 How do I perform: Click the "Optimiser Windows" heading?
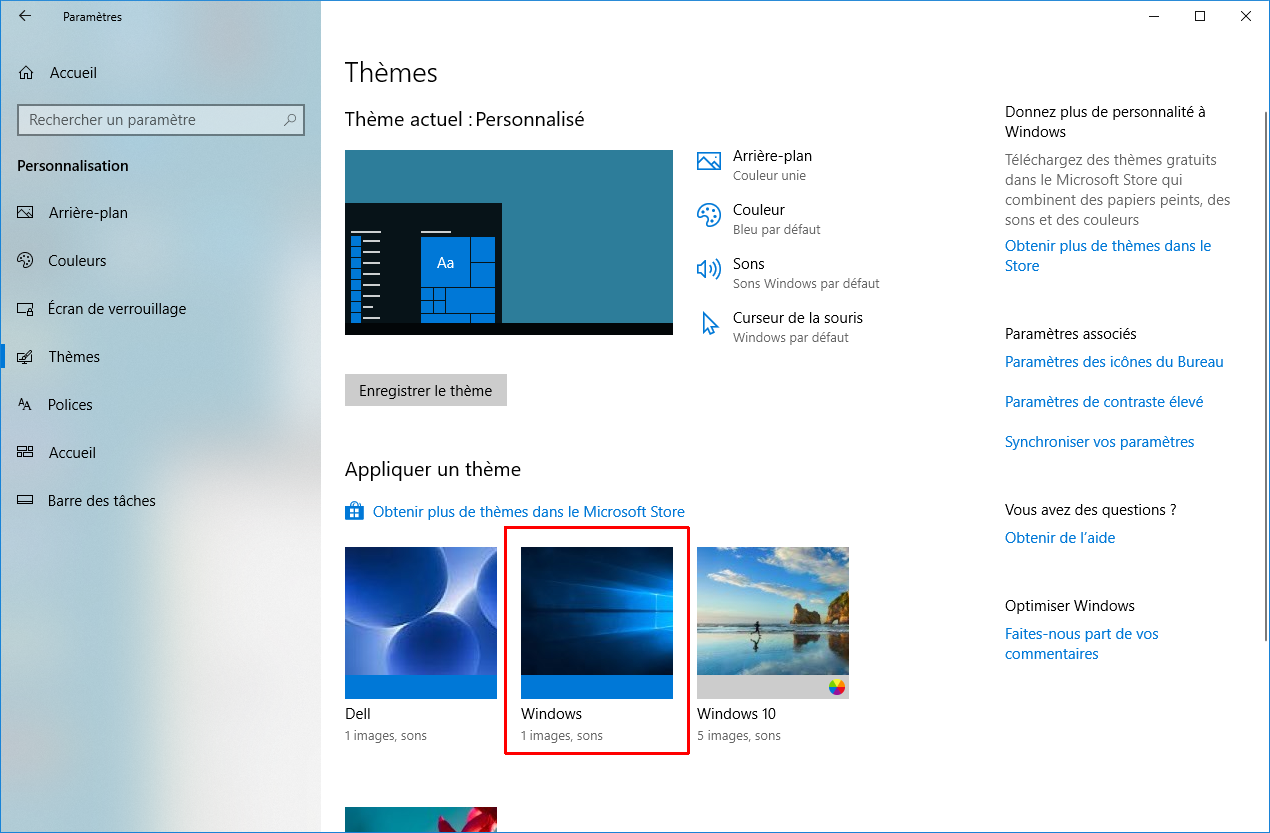point(1070,606)
